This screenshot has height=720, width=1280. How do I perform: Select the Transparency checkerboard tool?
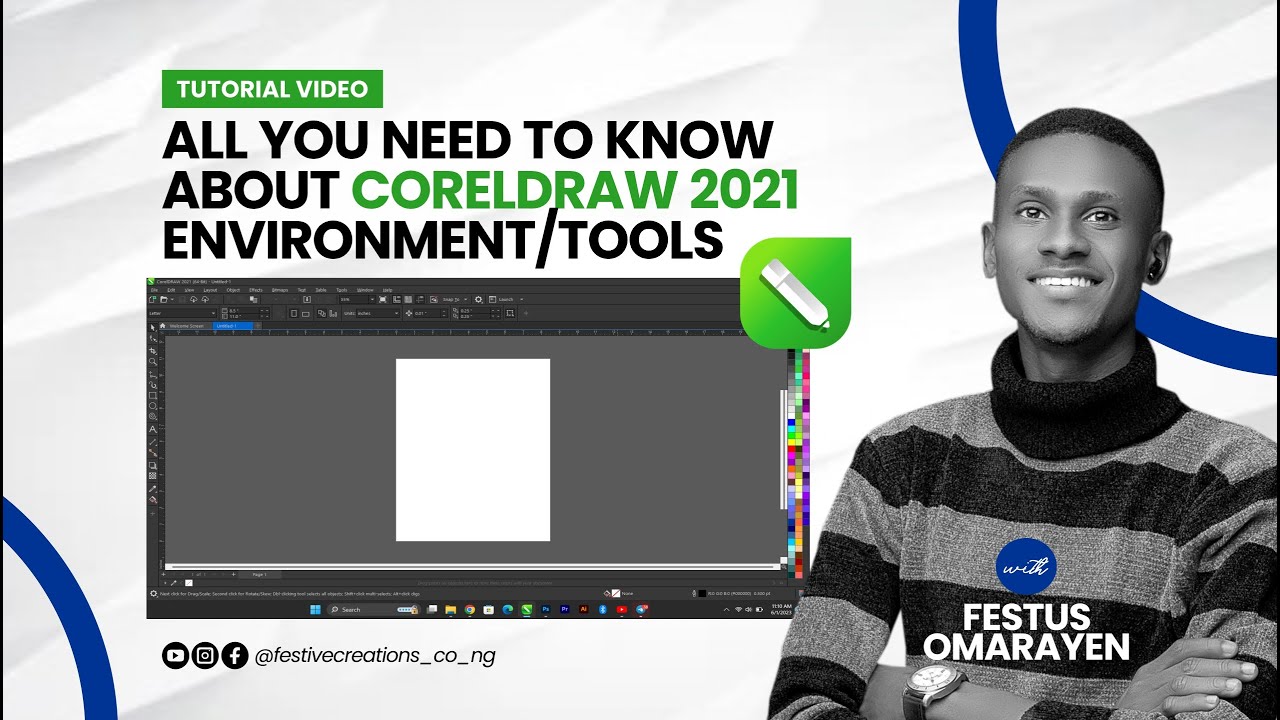coord(153,476)
